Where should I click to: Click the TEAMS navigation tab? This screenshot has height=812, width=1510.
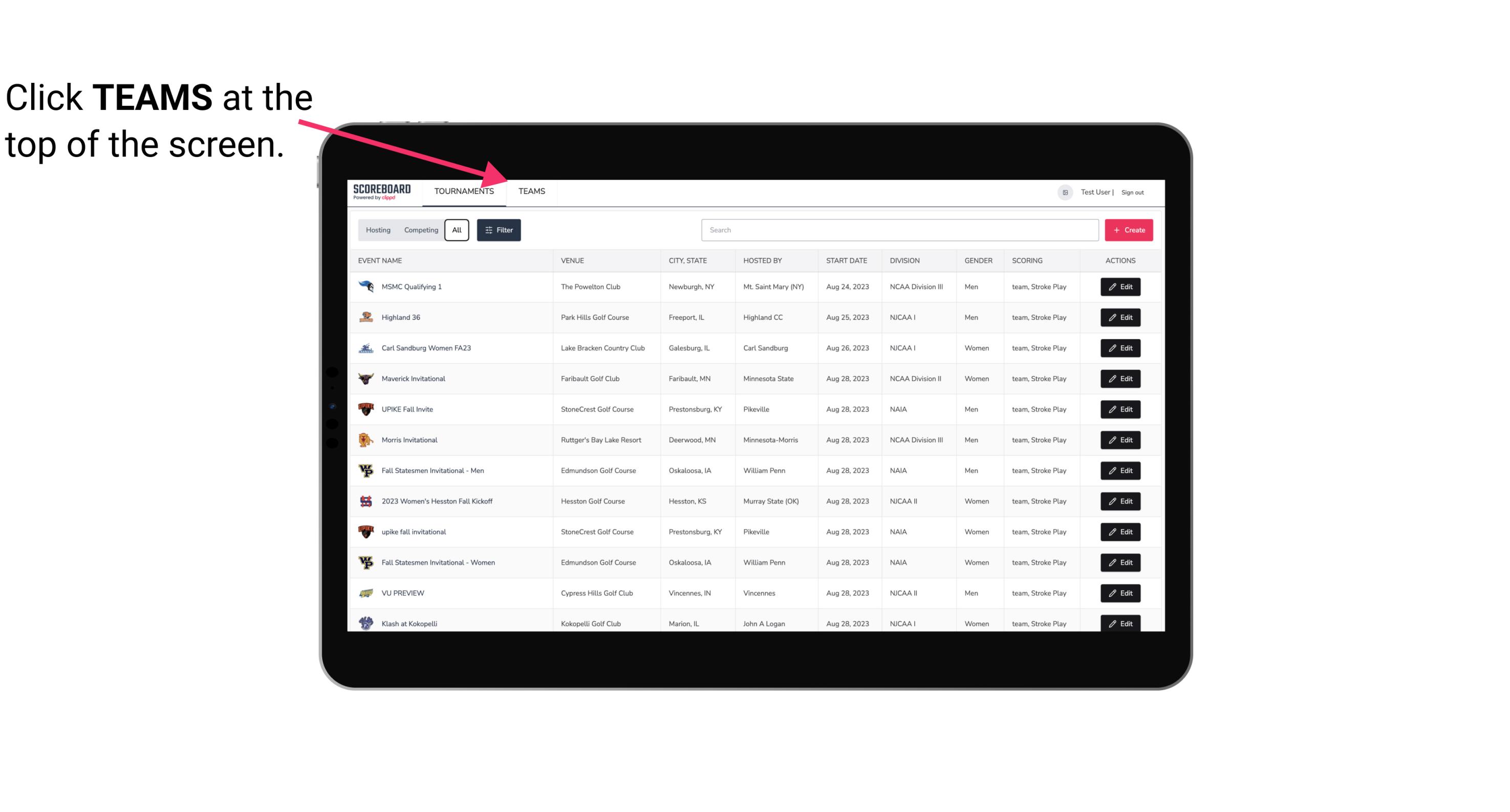(531, 191)
